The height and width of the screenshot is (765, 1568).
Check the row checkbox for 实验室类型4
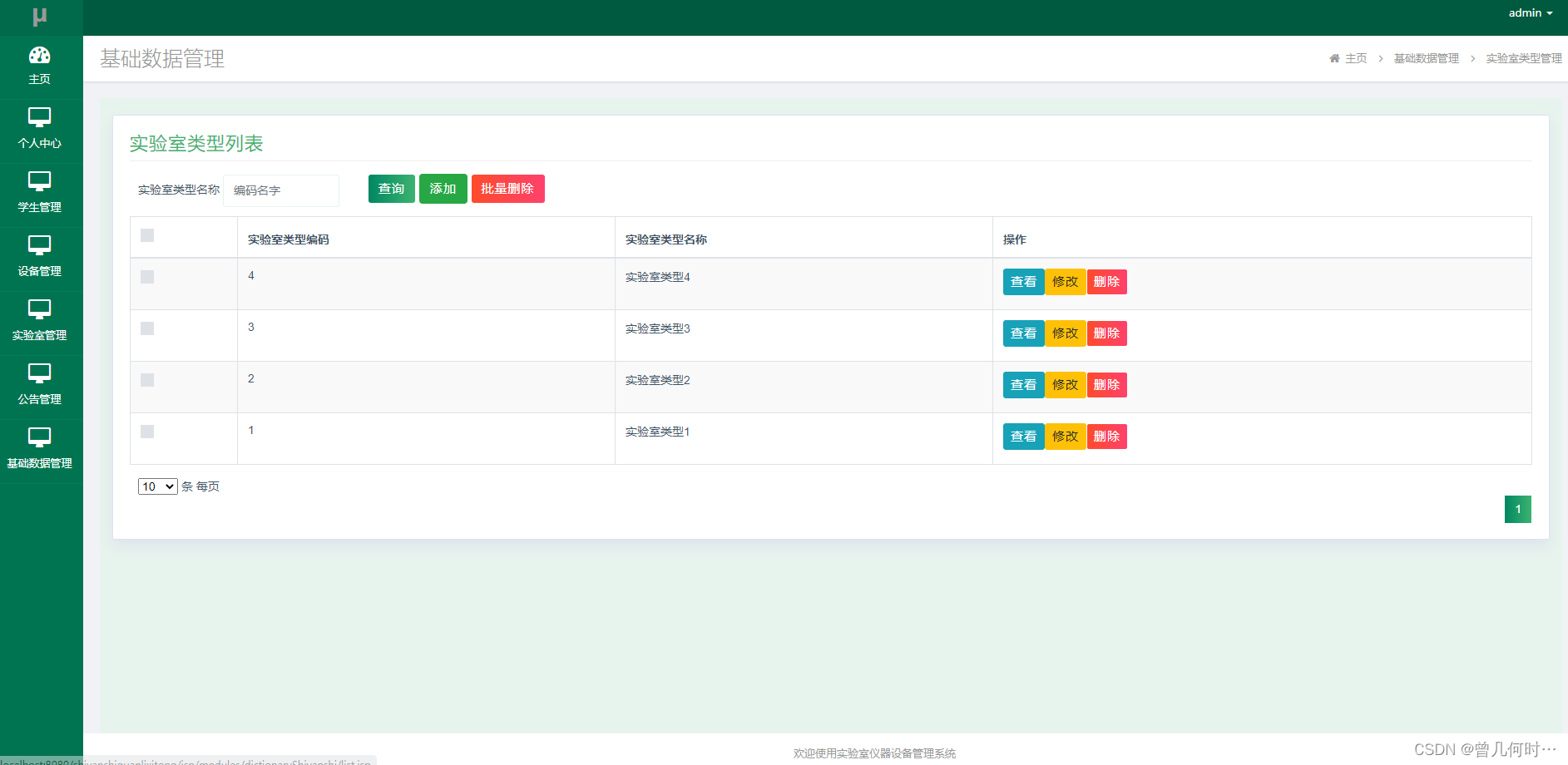147,277
